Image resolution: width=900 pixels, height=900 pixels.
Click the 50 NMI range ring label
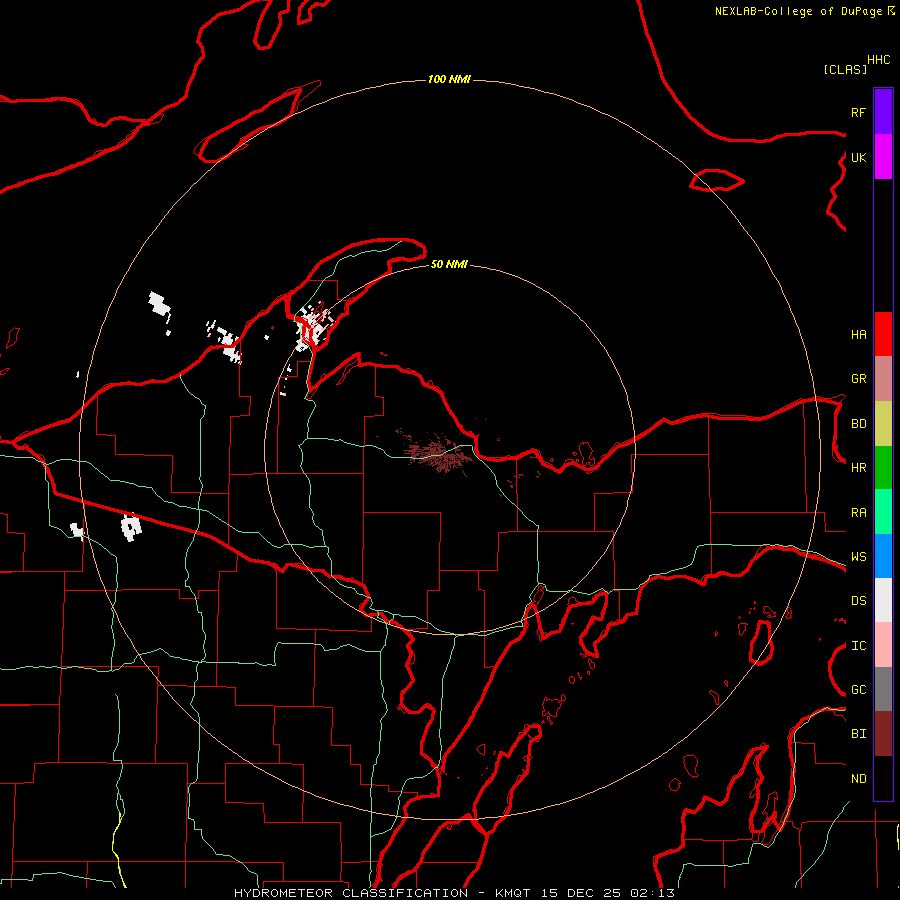(449, 264)
